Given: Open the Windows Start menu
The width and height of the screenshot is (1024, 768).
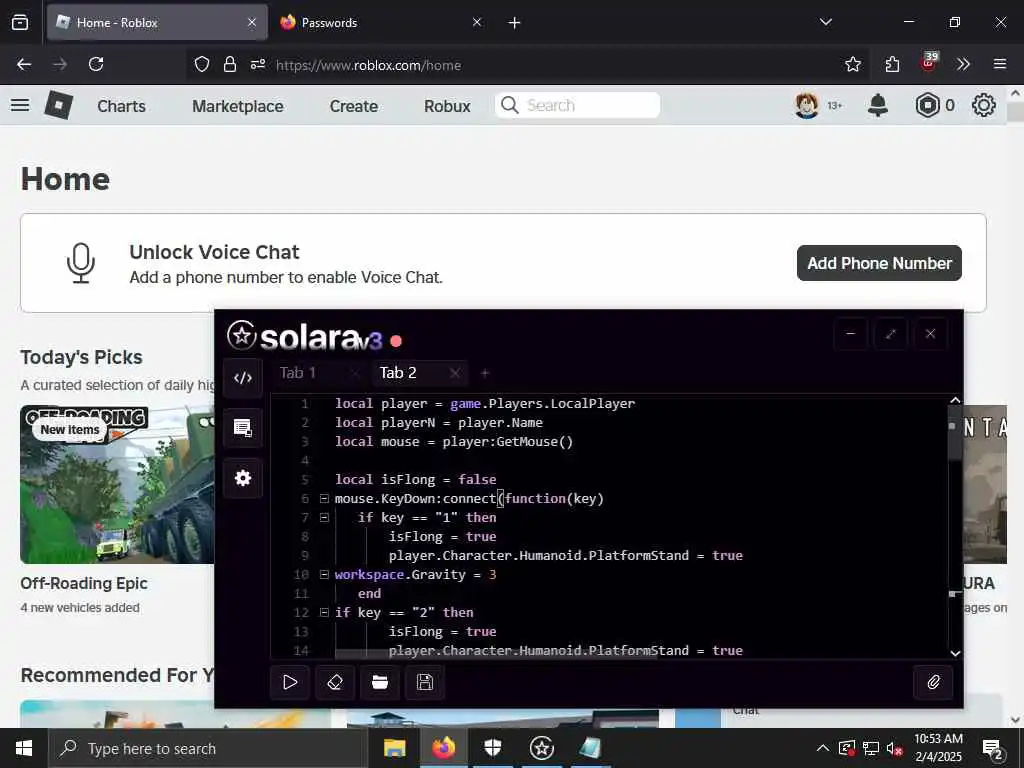Looking at the screenshot, I should 24,748.
